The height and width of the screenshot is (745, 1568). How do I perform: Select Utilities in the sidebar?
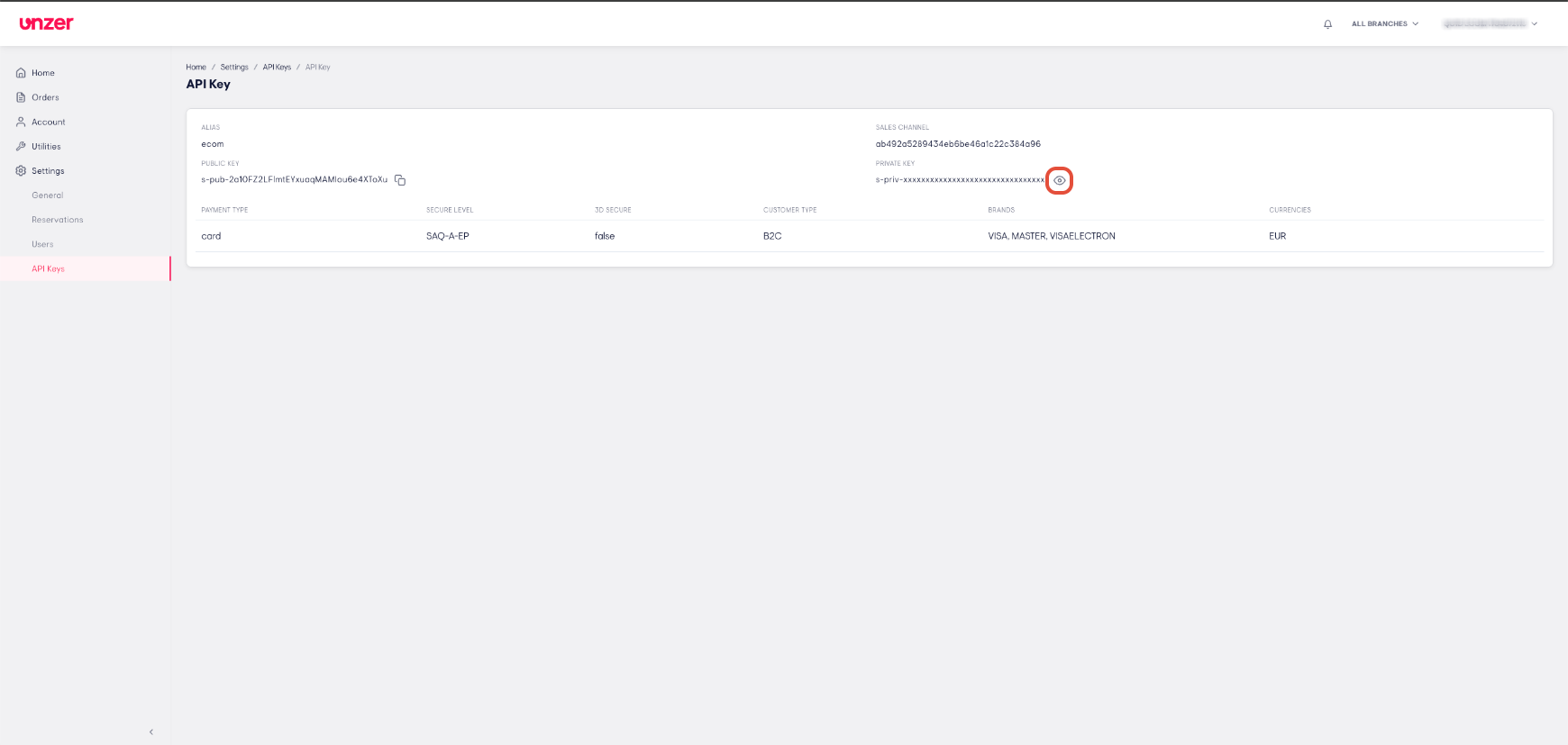coord(46,146)
